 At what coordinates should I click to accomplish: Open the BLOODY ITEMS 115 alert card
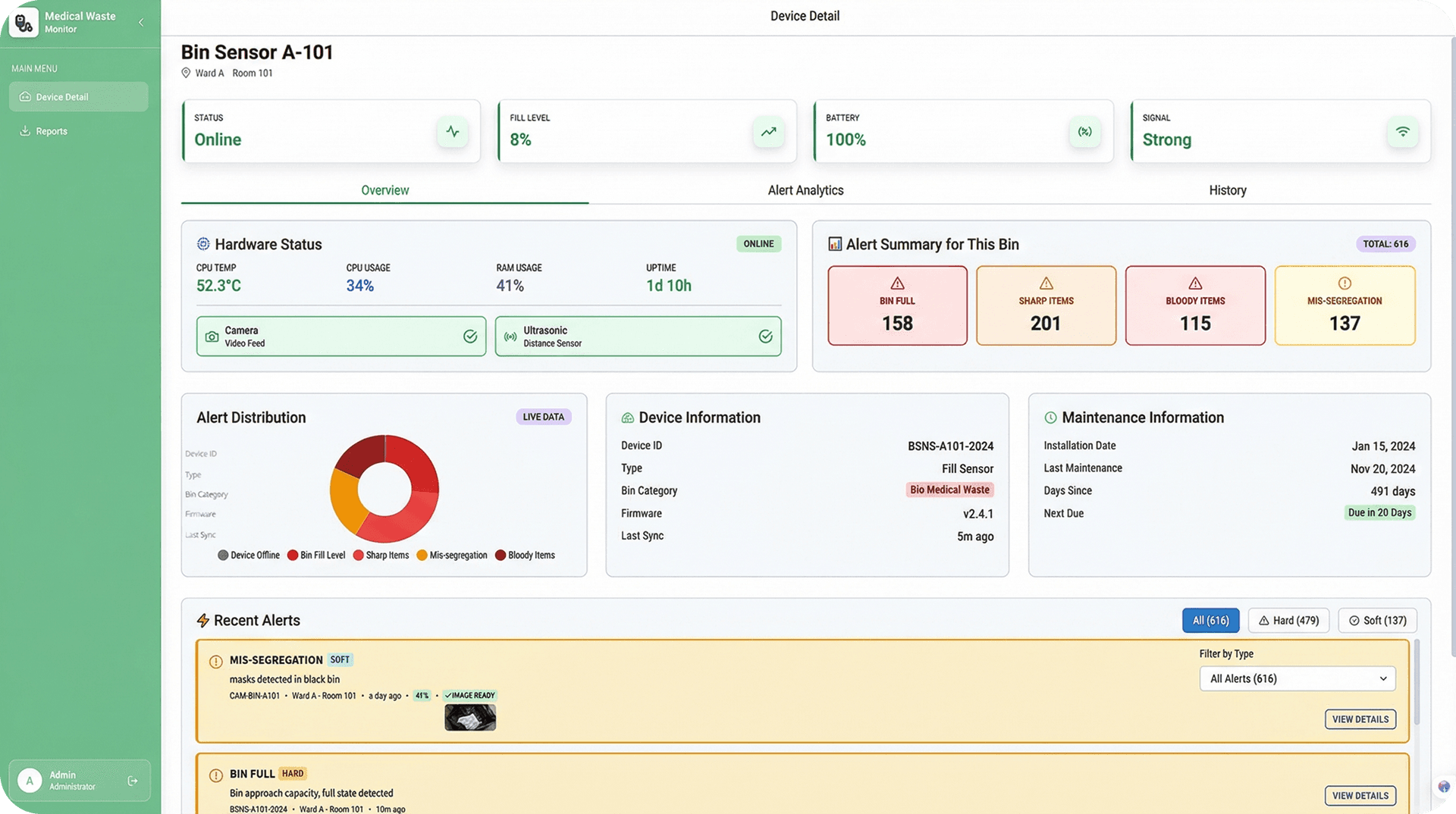coord(1195,305)
